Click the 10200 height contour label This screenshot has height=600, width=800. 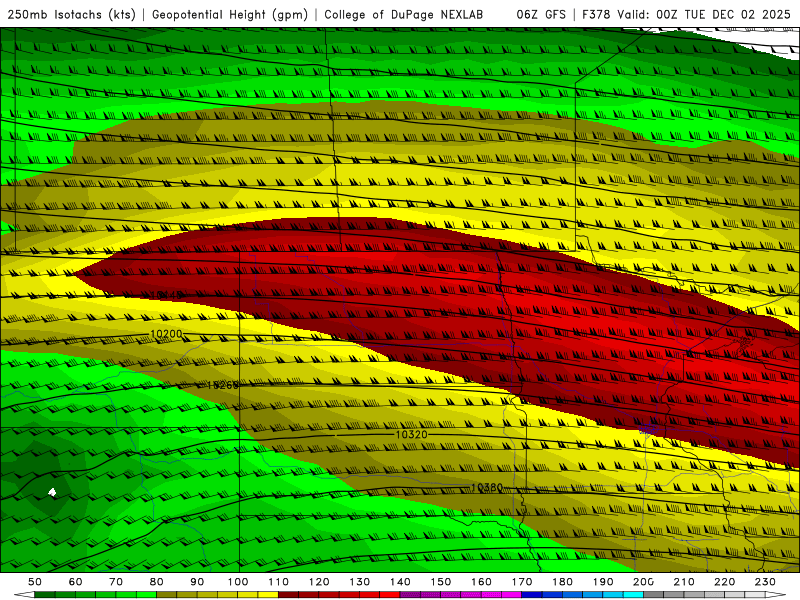coord(166,334)
